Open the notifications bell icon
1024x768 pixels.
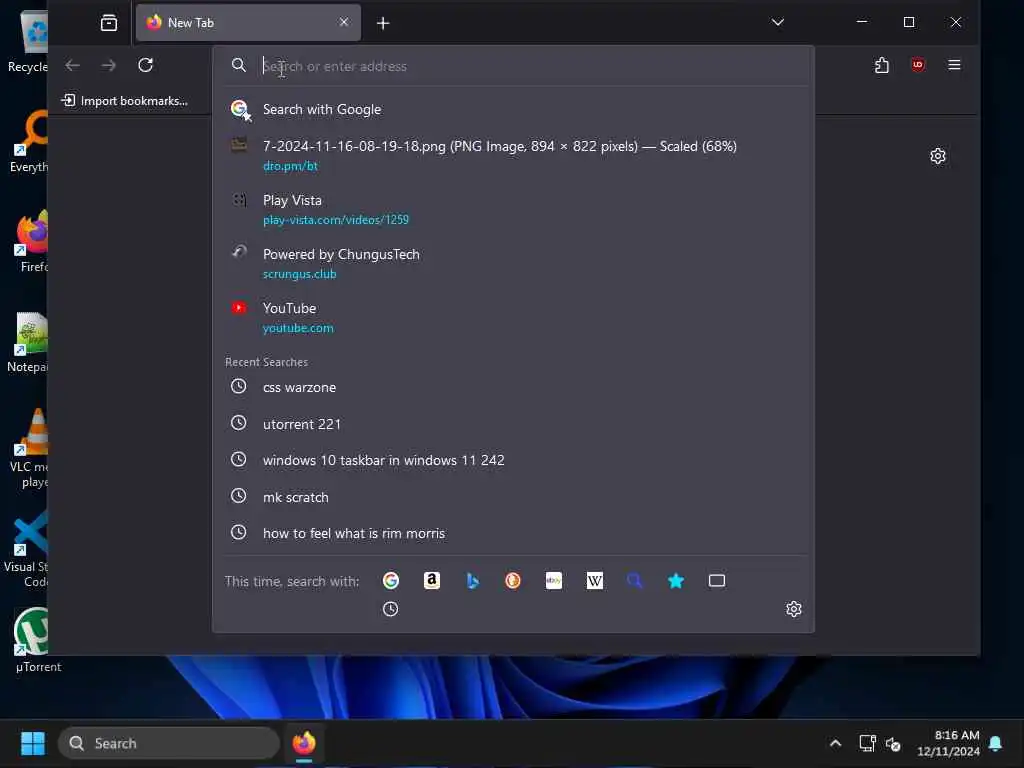coord(996,743)
